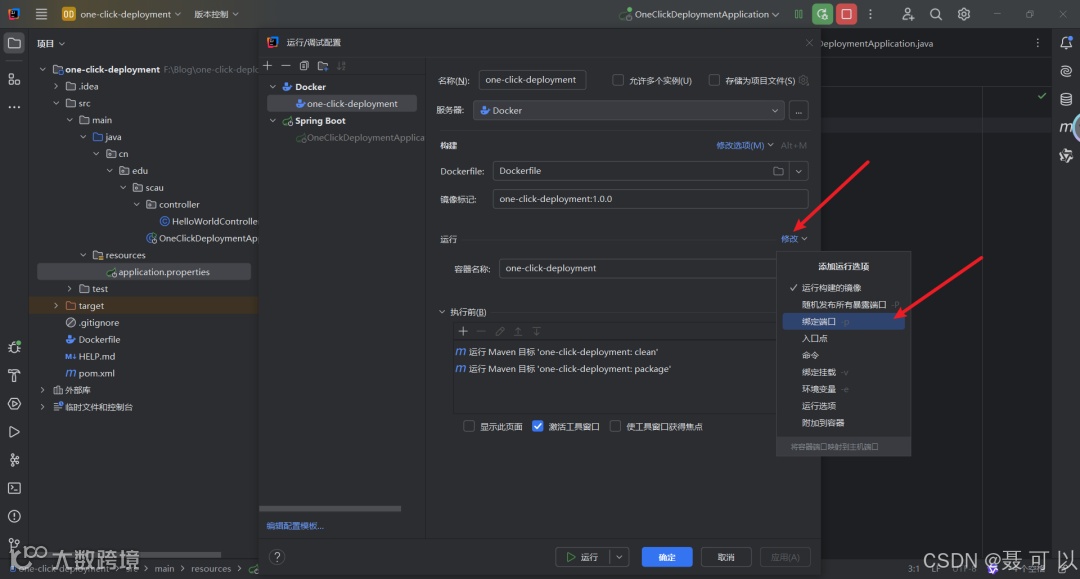Add new configuration plus icon
The image size is (1080, 579).
[268, 65]
